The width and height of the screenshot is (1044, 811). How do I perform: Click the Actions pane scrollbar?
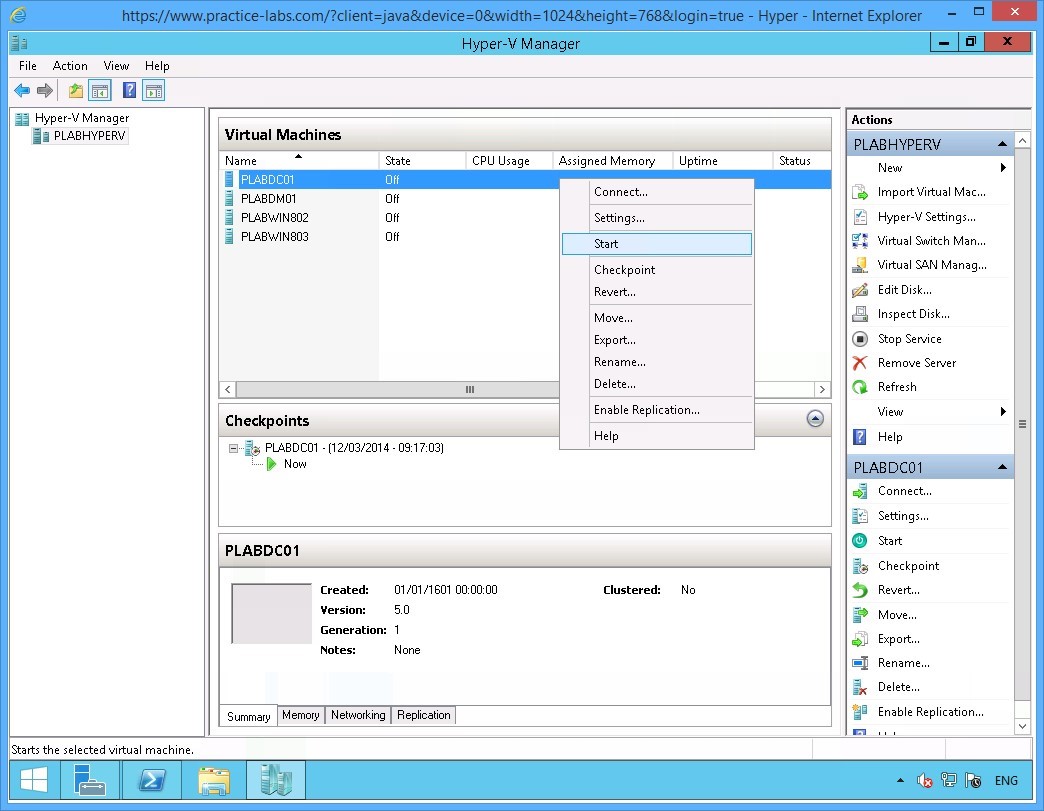pos(1022,424)
